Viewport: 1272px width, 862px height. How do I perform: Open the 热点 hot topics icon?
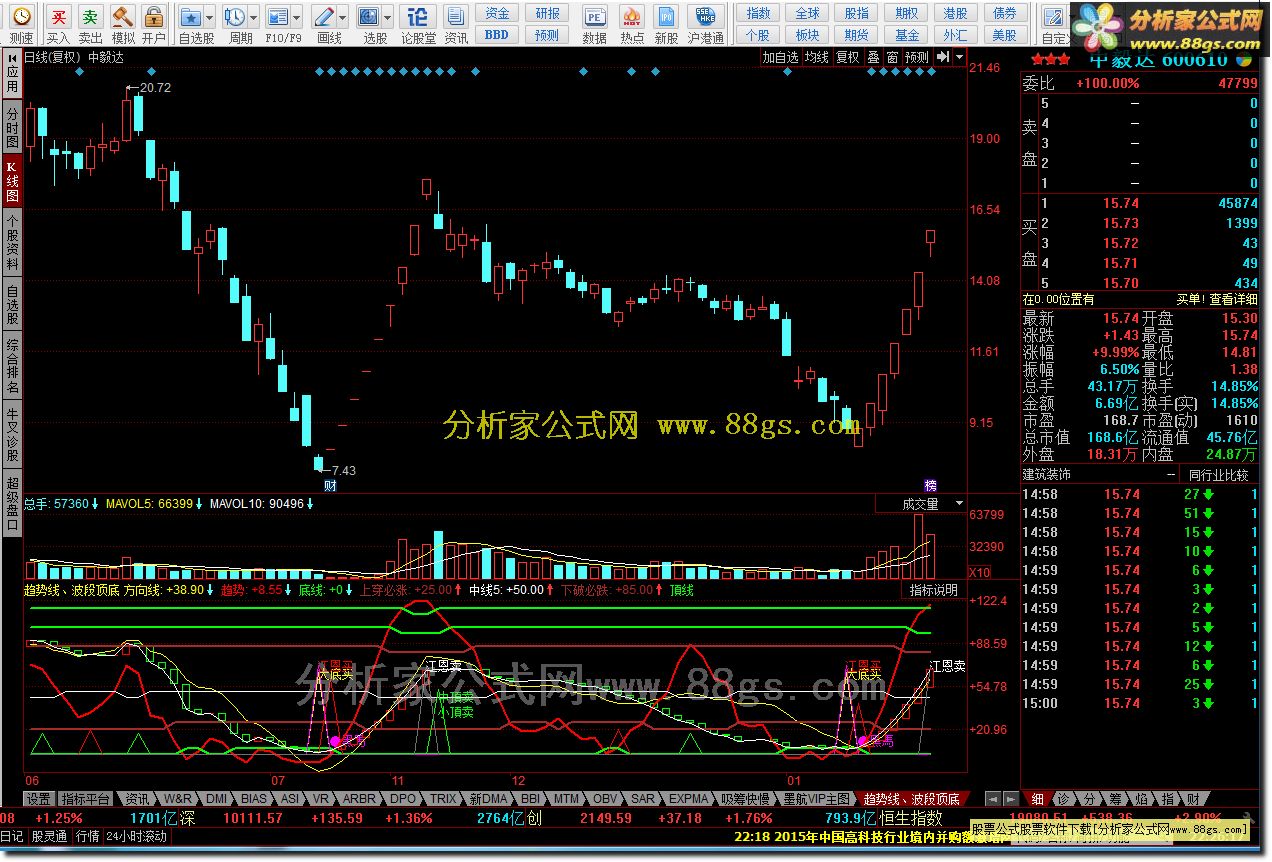(x=632, y=24)
